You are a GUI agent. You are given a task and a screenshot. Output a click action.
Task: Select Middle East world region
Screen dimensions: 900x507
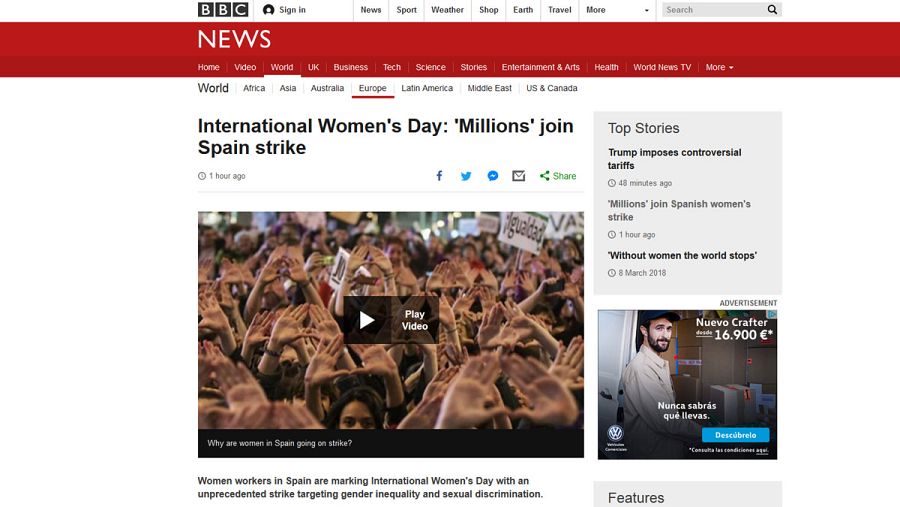coord(490,88)
